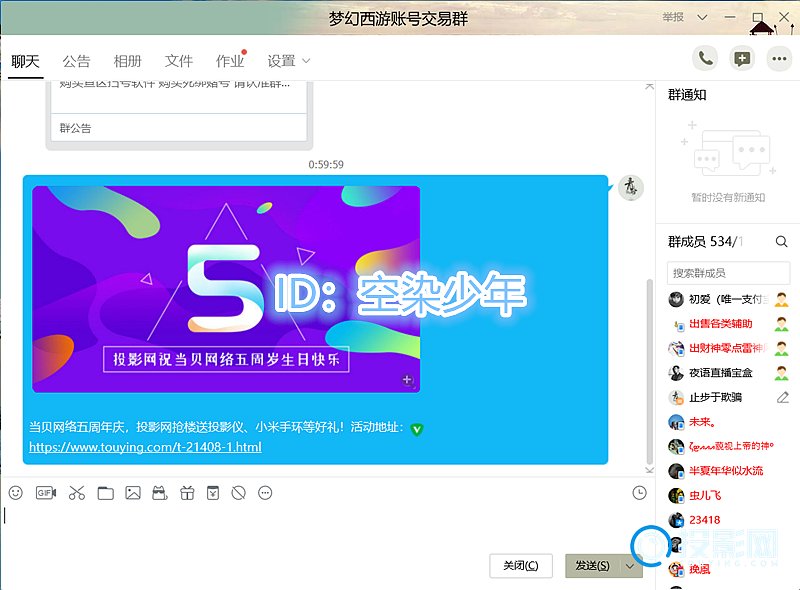The height and width of the screenshot is (590, 800).
Task: Click the 群成员 534 heading
Action: coord(706,241)
